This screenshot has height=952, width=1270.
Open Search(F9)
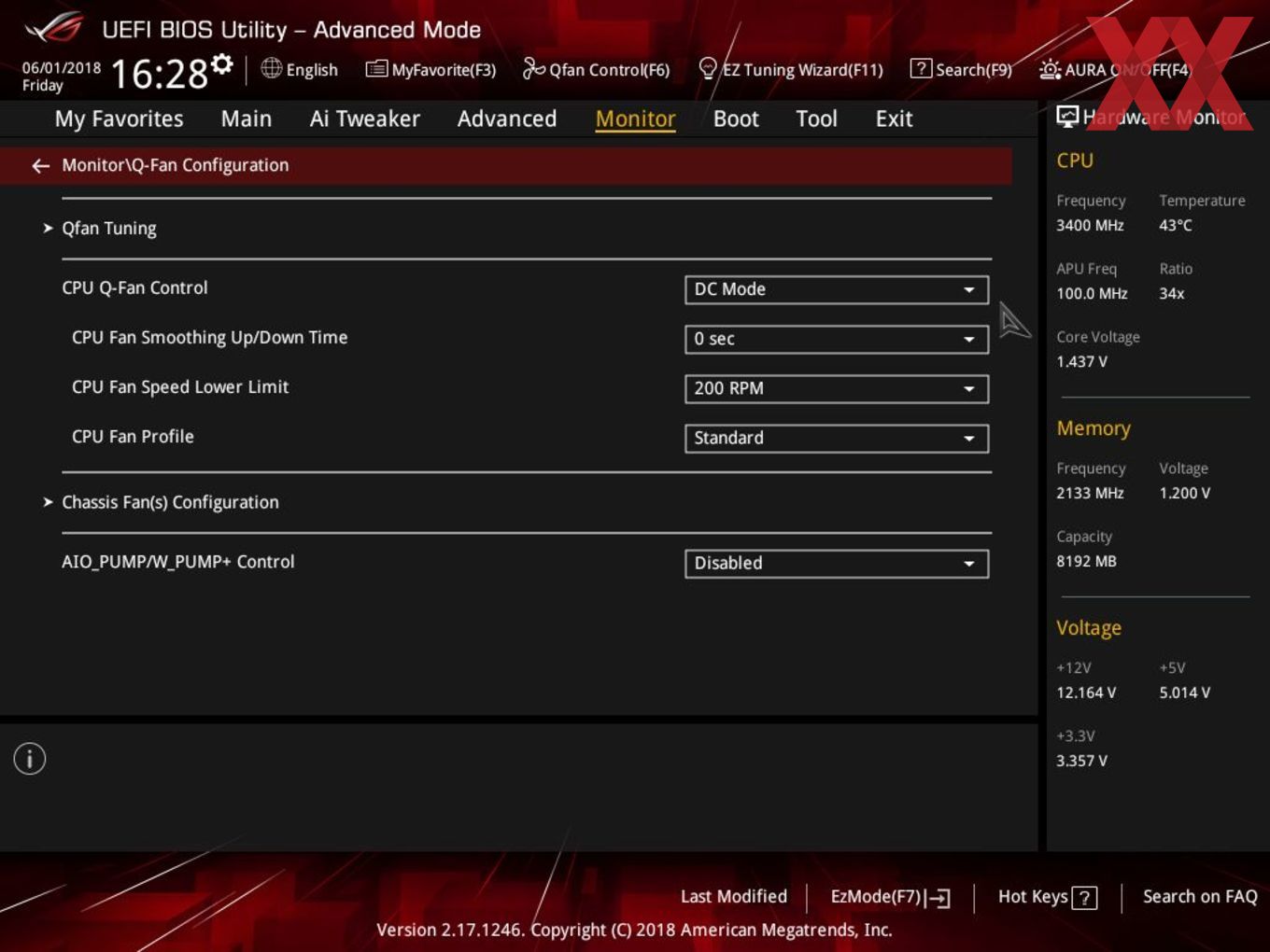961,69
